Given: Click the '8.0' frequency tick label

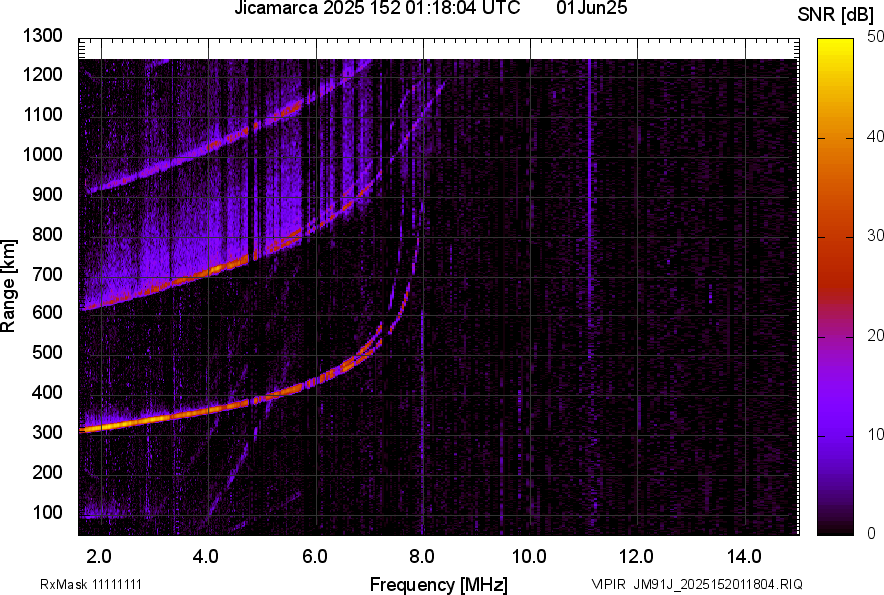Looking at the screenshot, I should [x=422, y=557].
